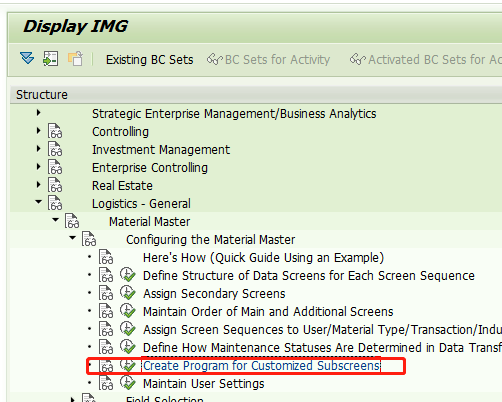Expand the Real Estate node

(x=39, y=185)
